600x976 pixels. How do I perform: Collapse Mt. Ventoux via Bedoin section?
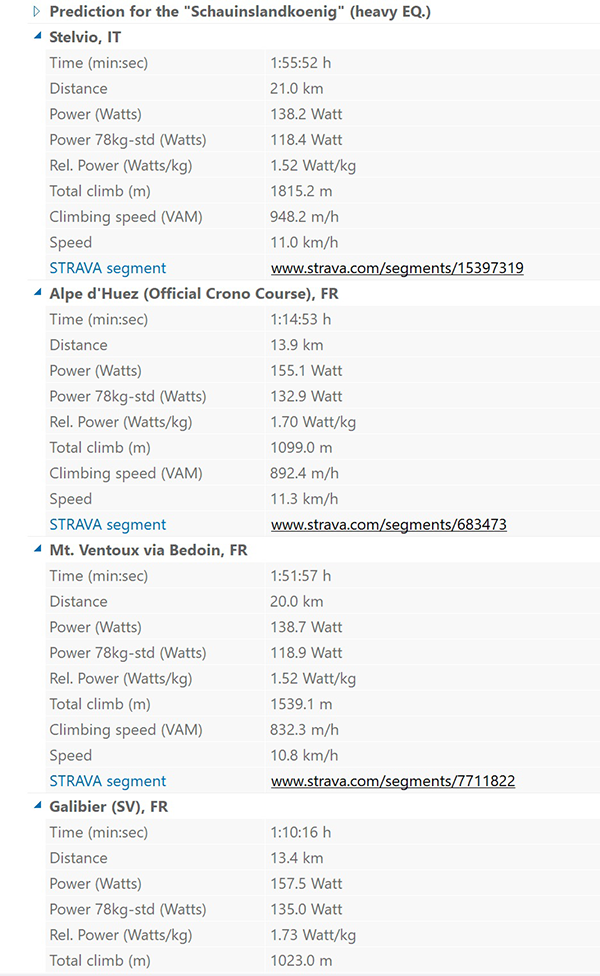pos(37,550)
